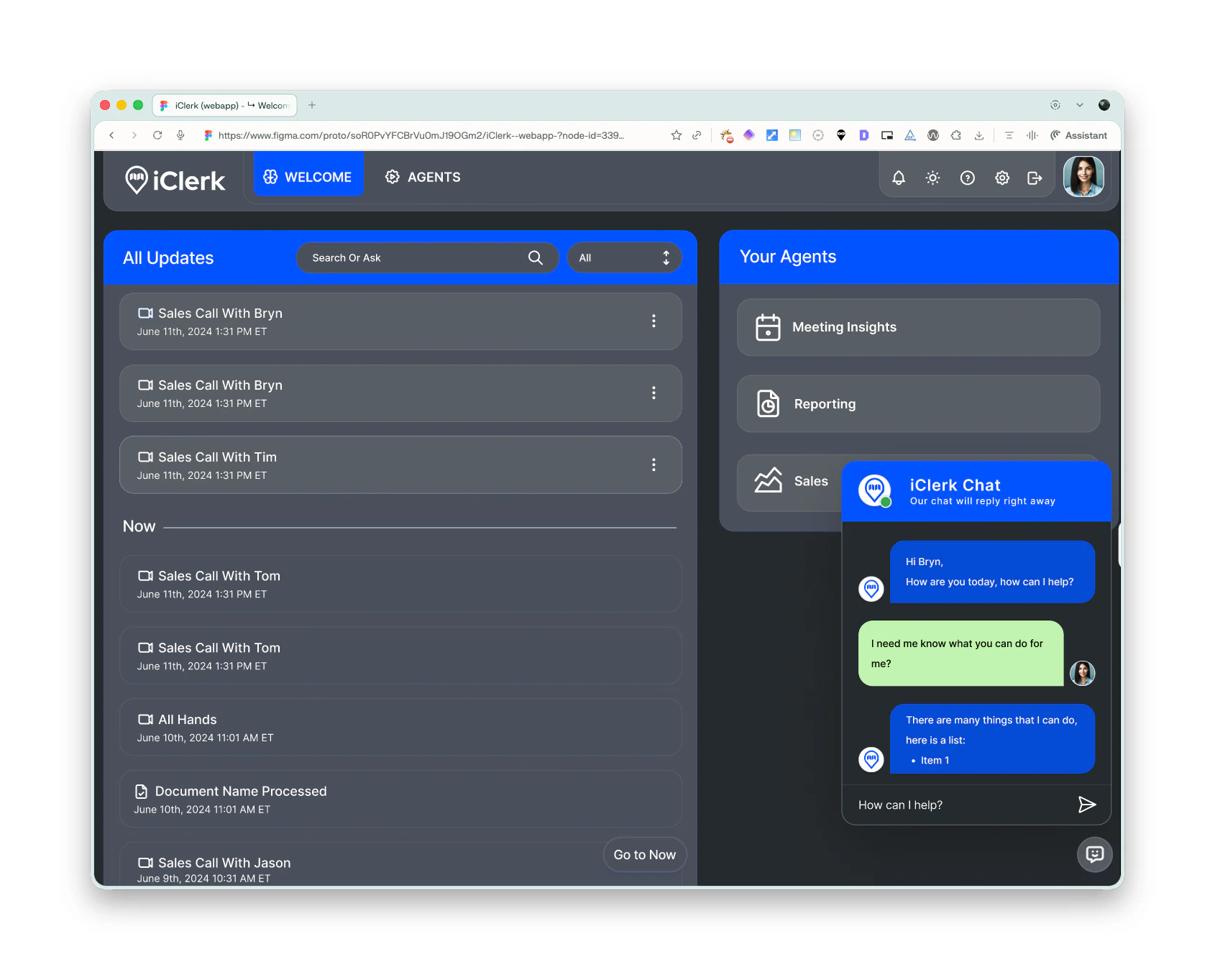The image size is (1215, 980).
Task: Open the browser extensions puzzle icon
Action: pyautogui.click(x=956, y=135)
